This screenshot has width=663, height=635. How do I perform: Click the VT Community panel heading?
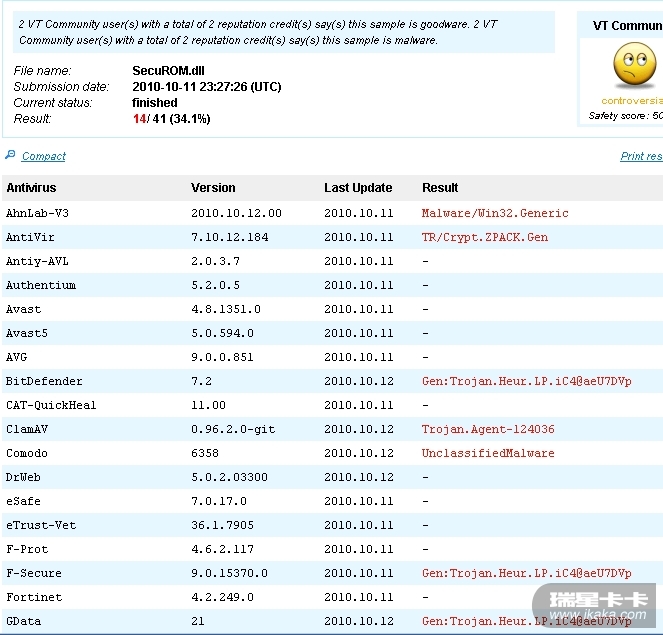click(627, 26)
